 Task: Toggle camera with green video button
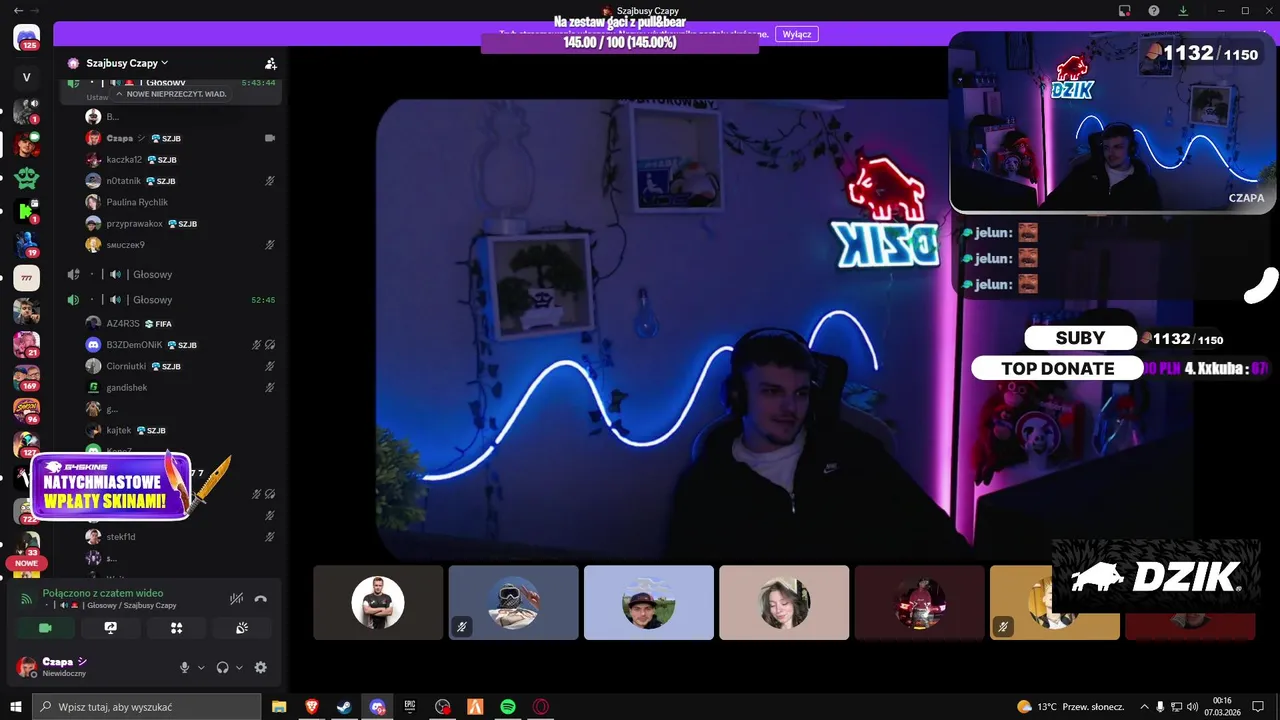[45, 628]
